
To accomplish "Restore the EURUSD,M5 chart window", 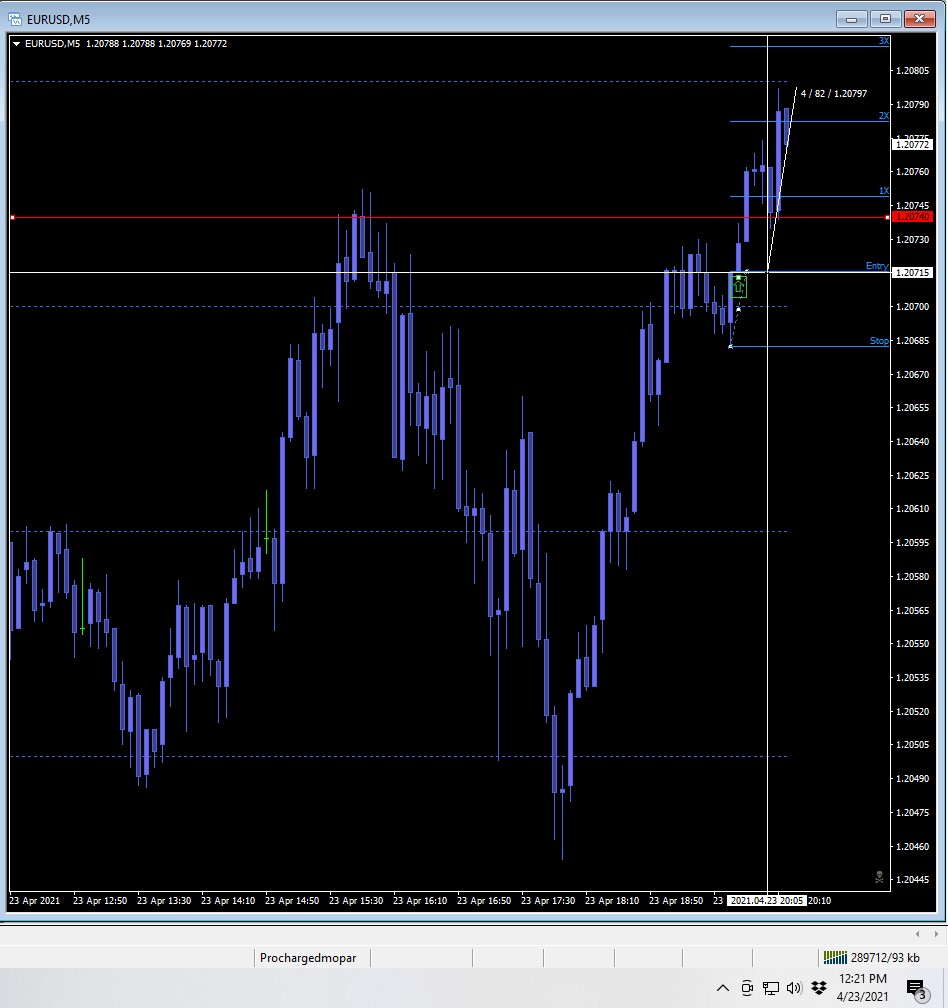I will tap(885, 19).
